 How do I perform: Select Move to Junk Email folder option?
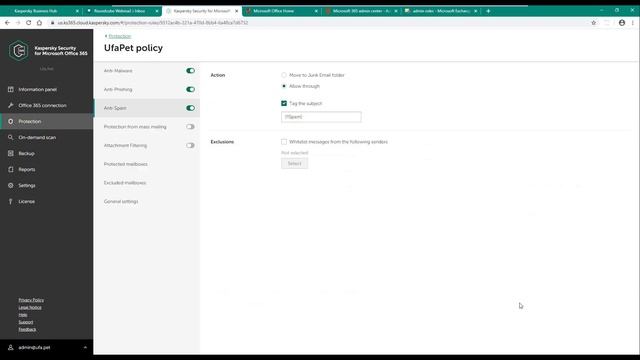284,75
